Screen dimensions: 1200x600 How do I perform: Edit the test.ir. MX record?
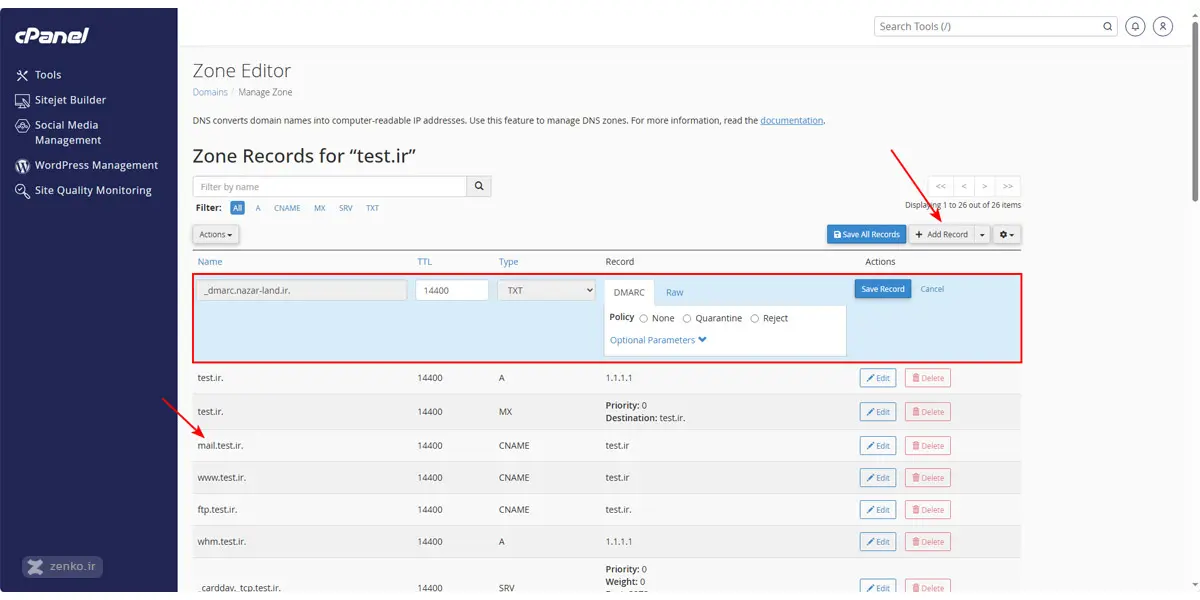coord(878,412)
